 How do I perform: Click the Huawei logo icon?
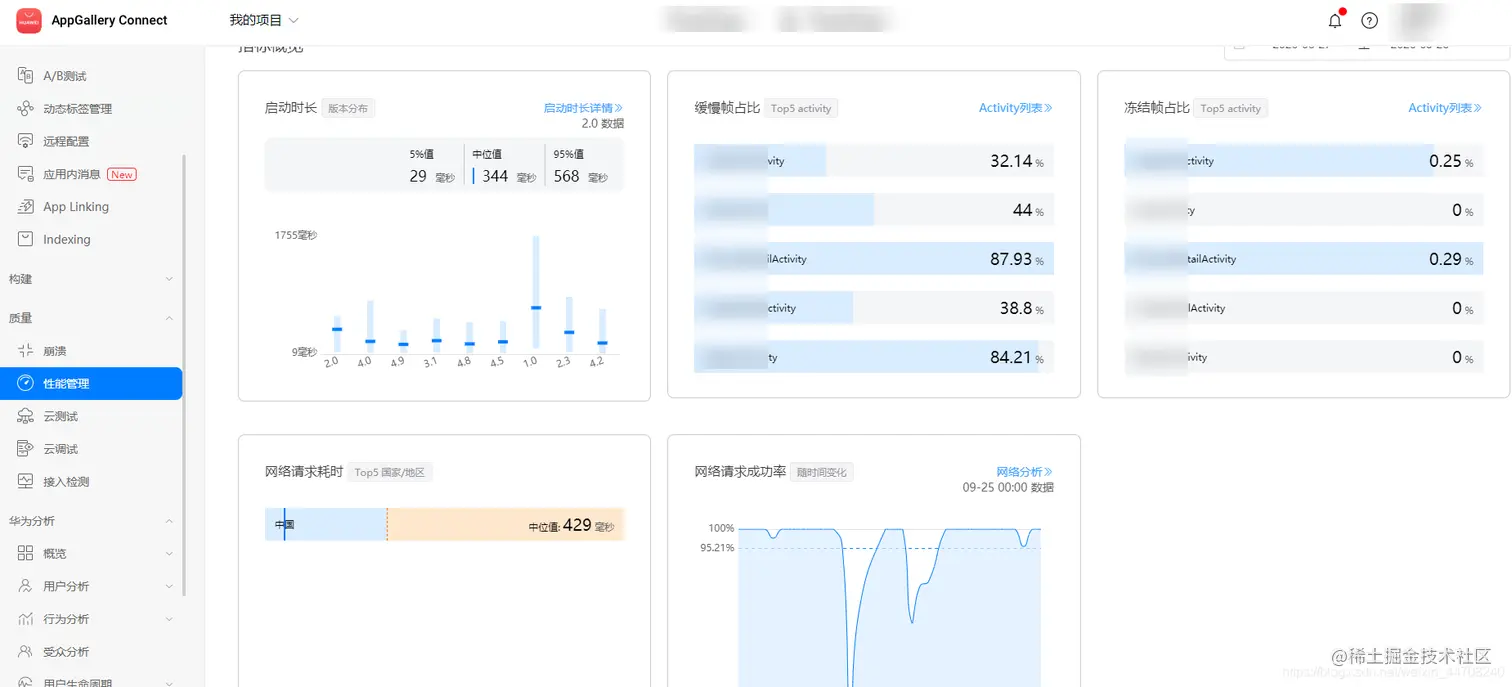point(28,20)
